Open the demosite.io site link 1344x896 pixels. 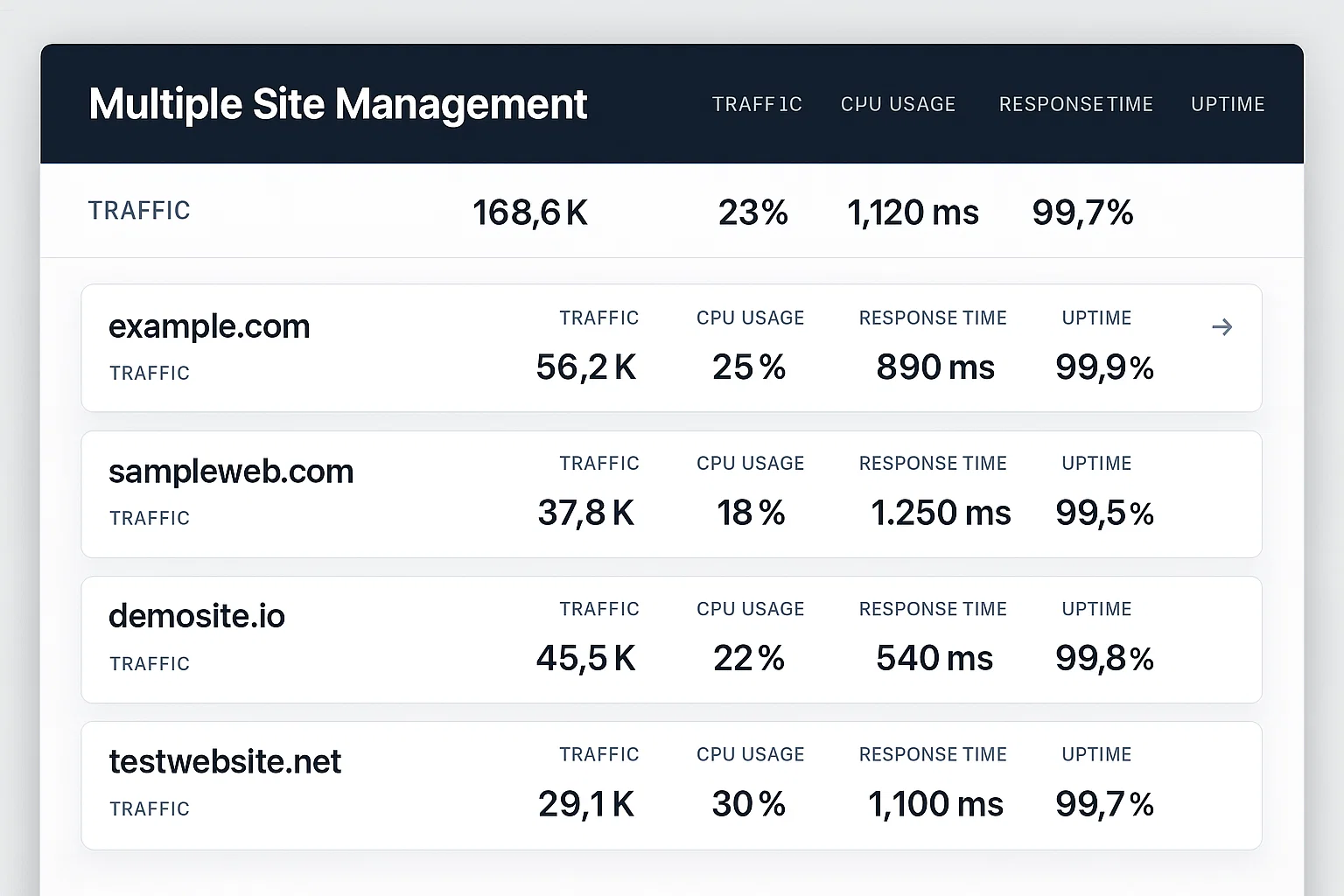tap(197, 617)
